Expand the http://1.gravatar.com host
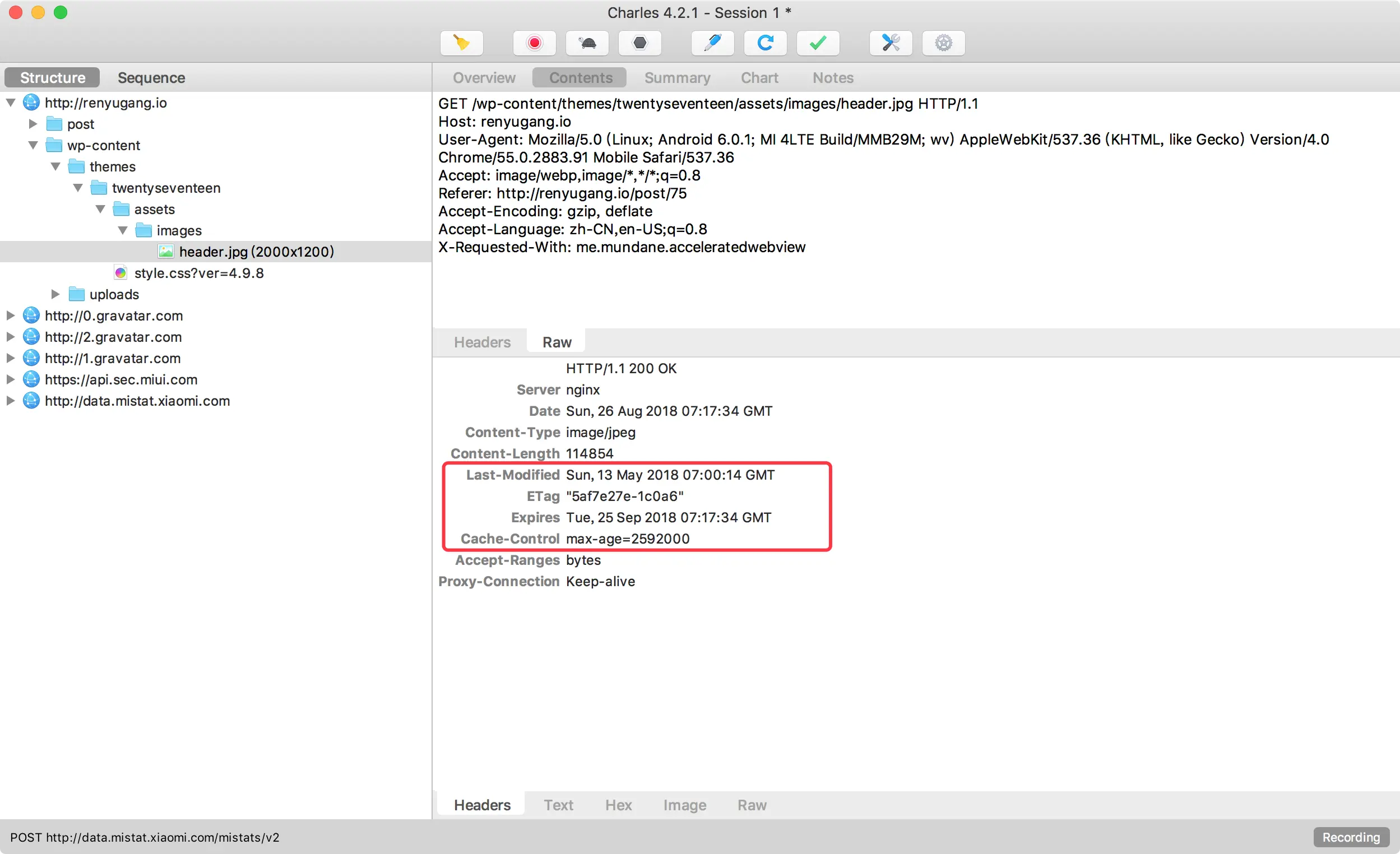The image size is (1400, 854). pyautogui.click(x=11, y=359)
